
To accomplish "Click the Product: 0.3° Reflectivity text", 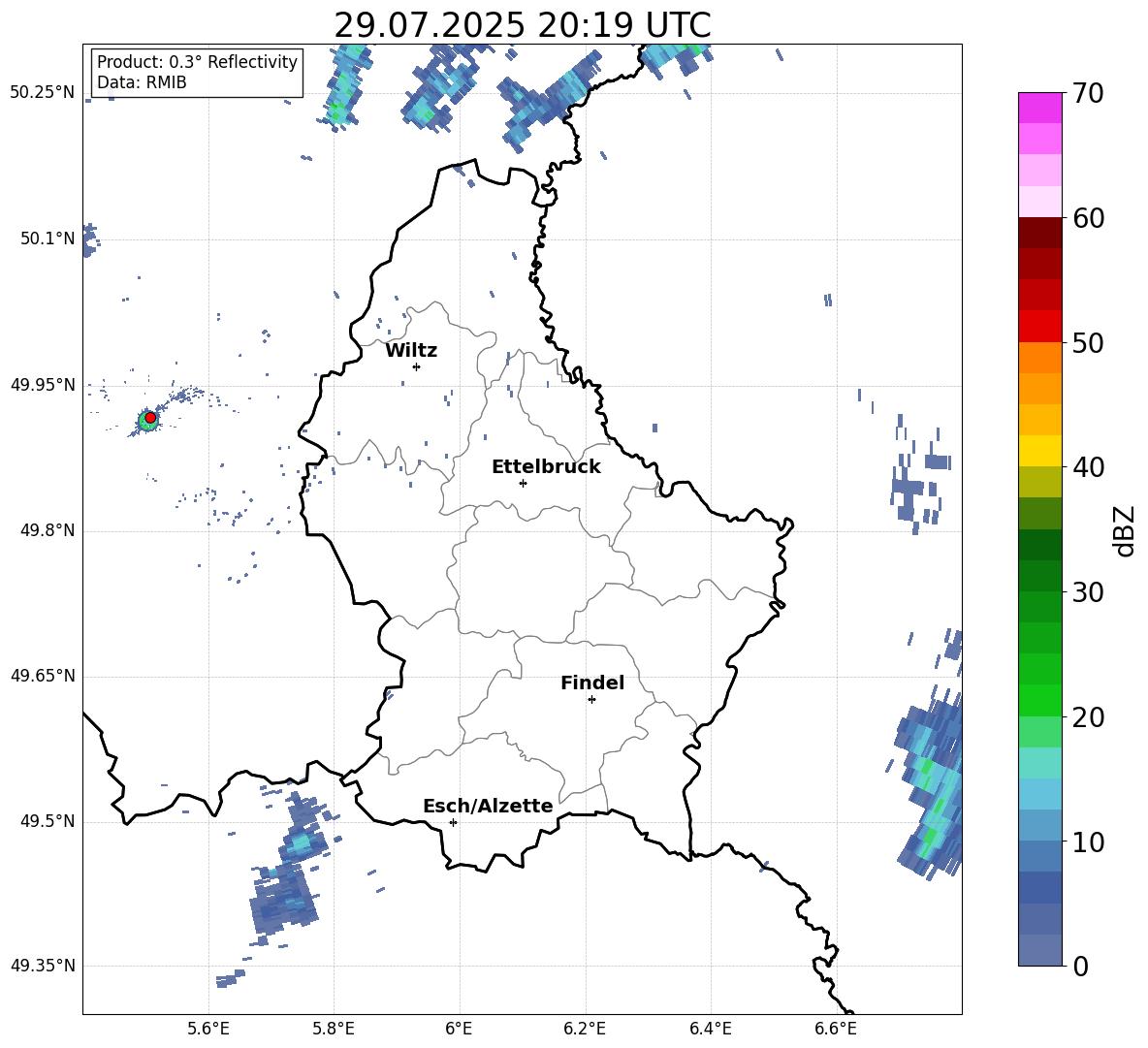I will 197,62.
